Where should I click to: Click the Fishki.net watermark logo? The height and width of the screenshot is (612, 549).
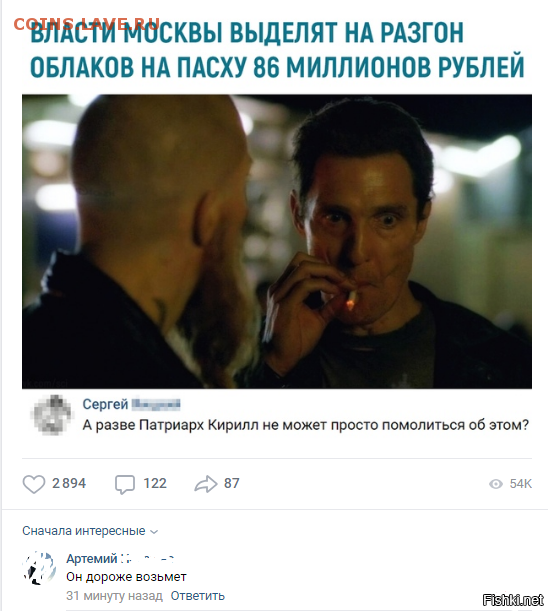tap(513, 600)
